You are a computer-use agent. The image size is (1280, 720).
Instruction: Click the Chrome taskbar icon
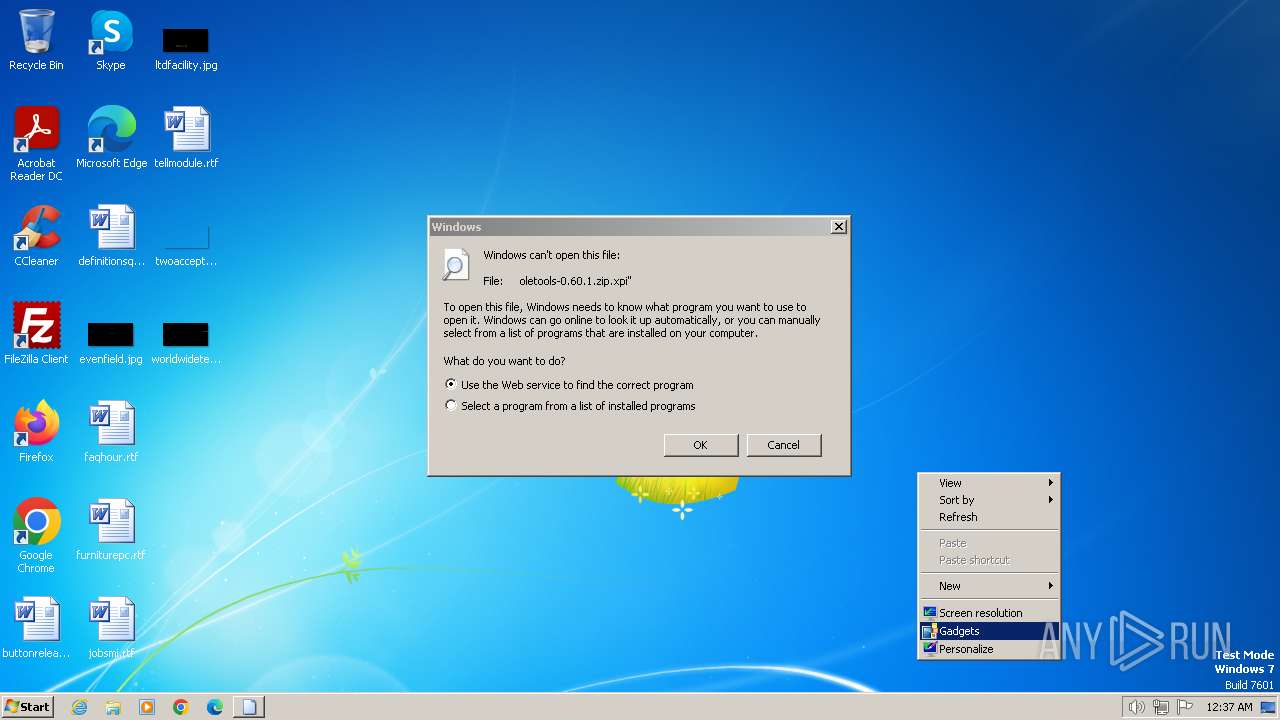point(181,707)
